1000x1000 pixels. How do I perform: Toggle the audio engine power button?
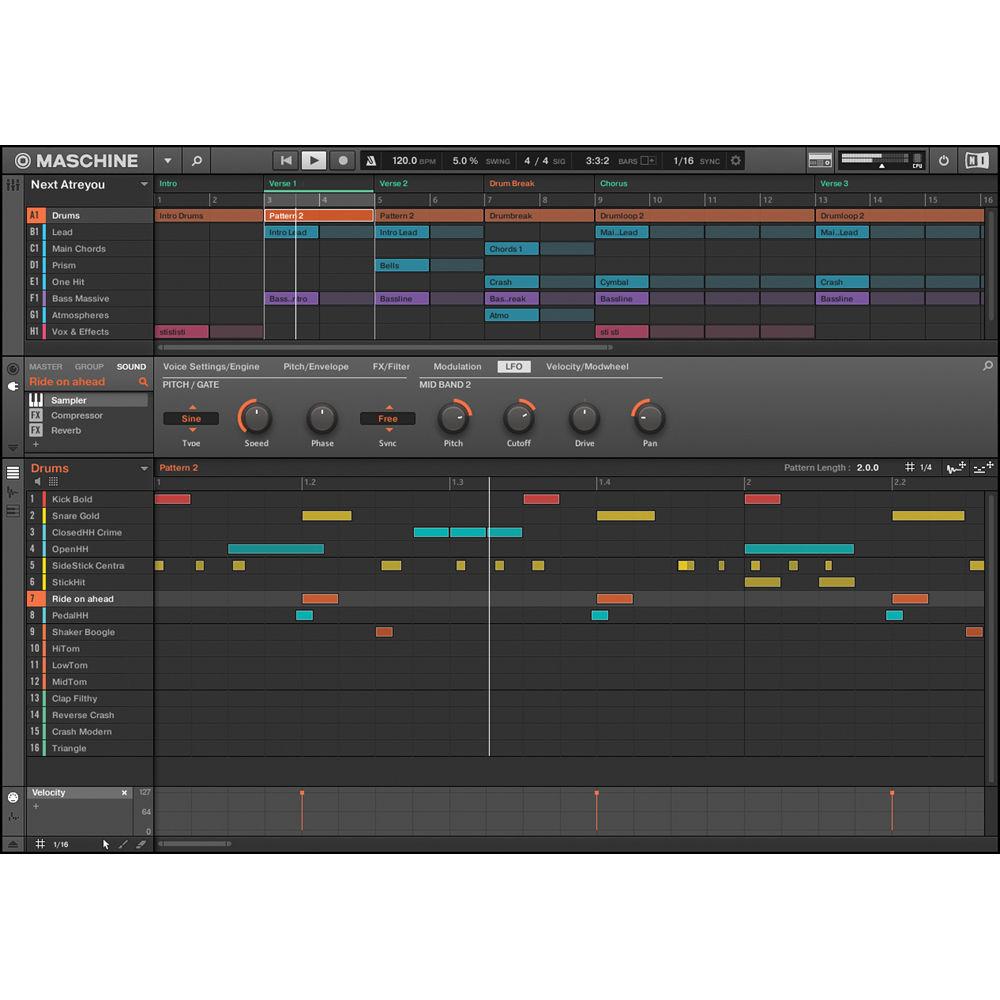943,160
